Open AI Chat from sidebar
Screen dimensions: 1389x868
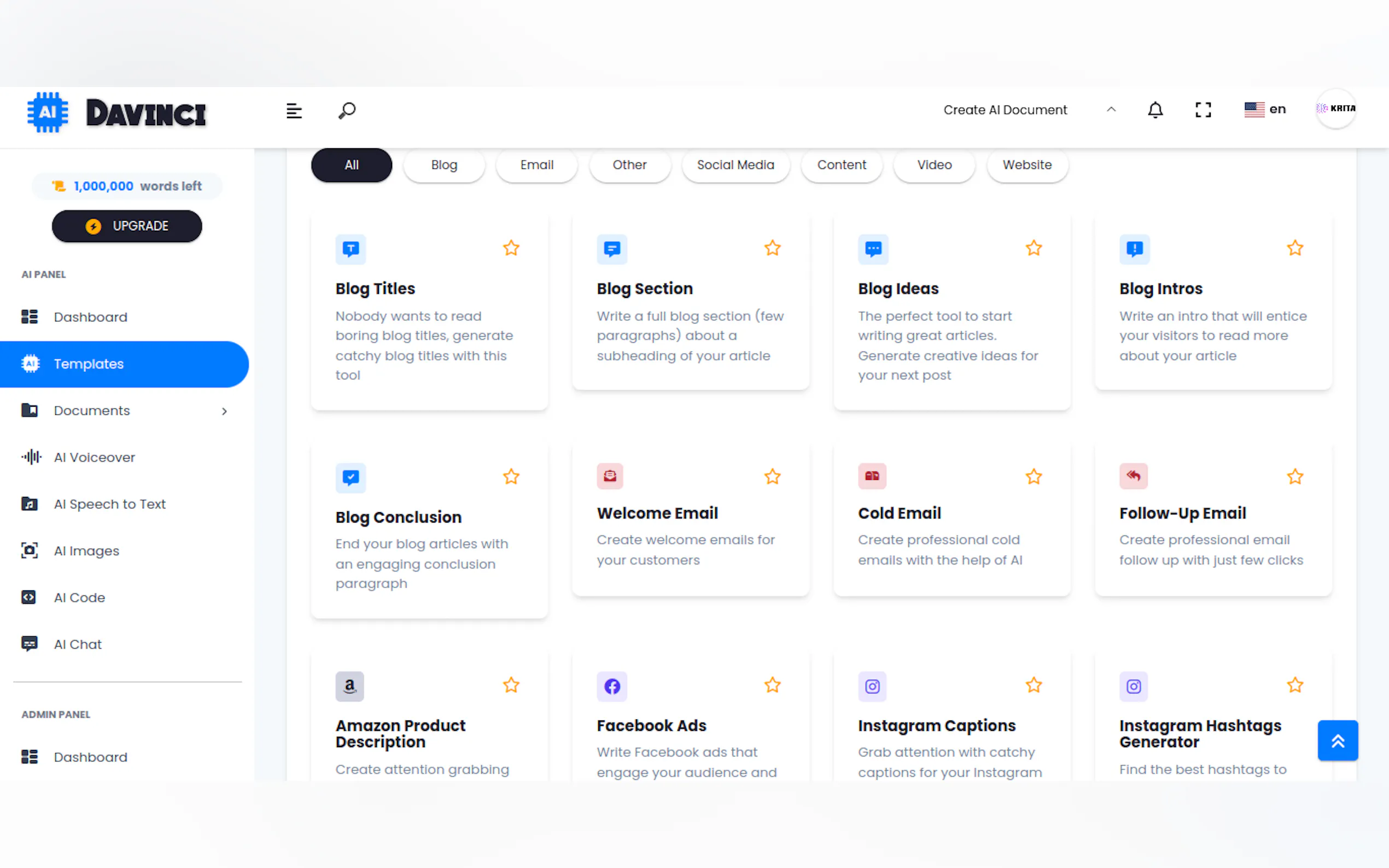tap(78, 644)
